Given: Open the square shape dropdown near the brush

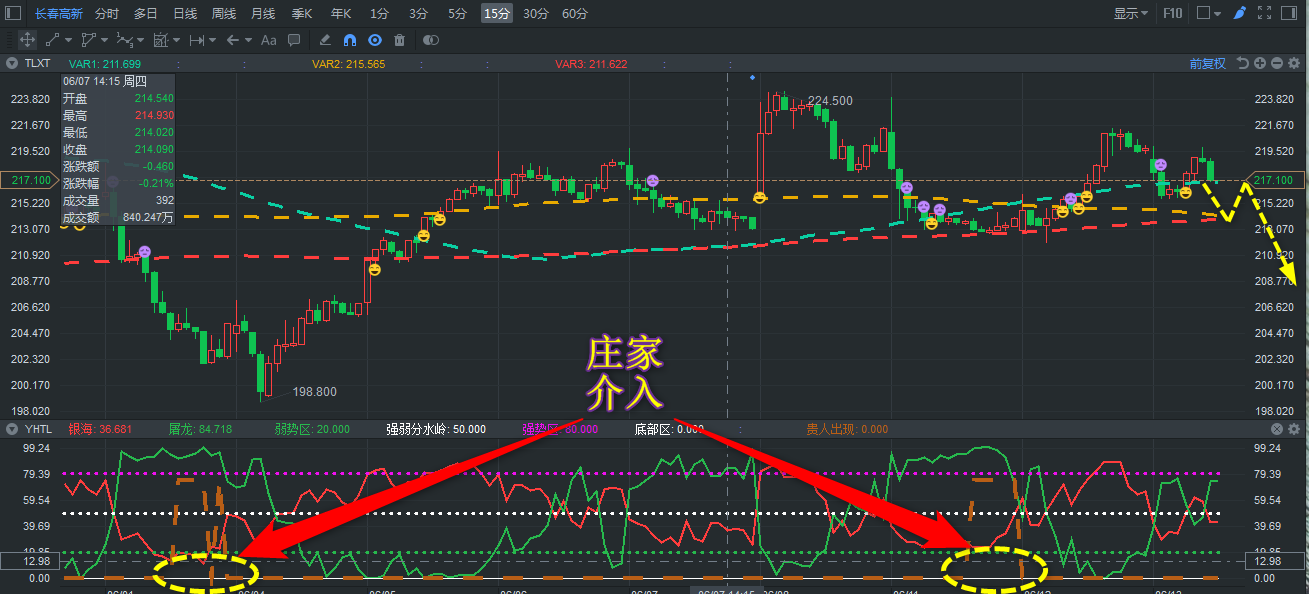Looking at the screenshot, I should click(x=1217, y=13).
